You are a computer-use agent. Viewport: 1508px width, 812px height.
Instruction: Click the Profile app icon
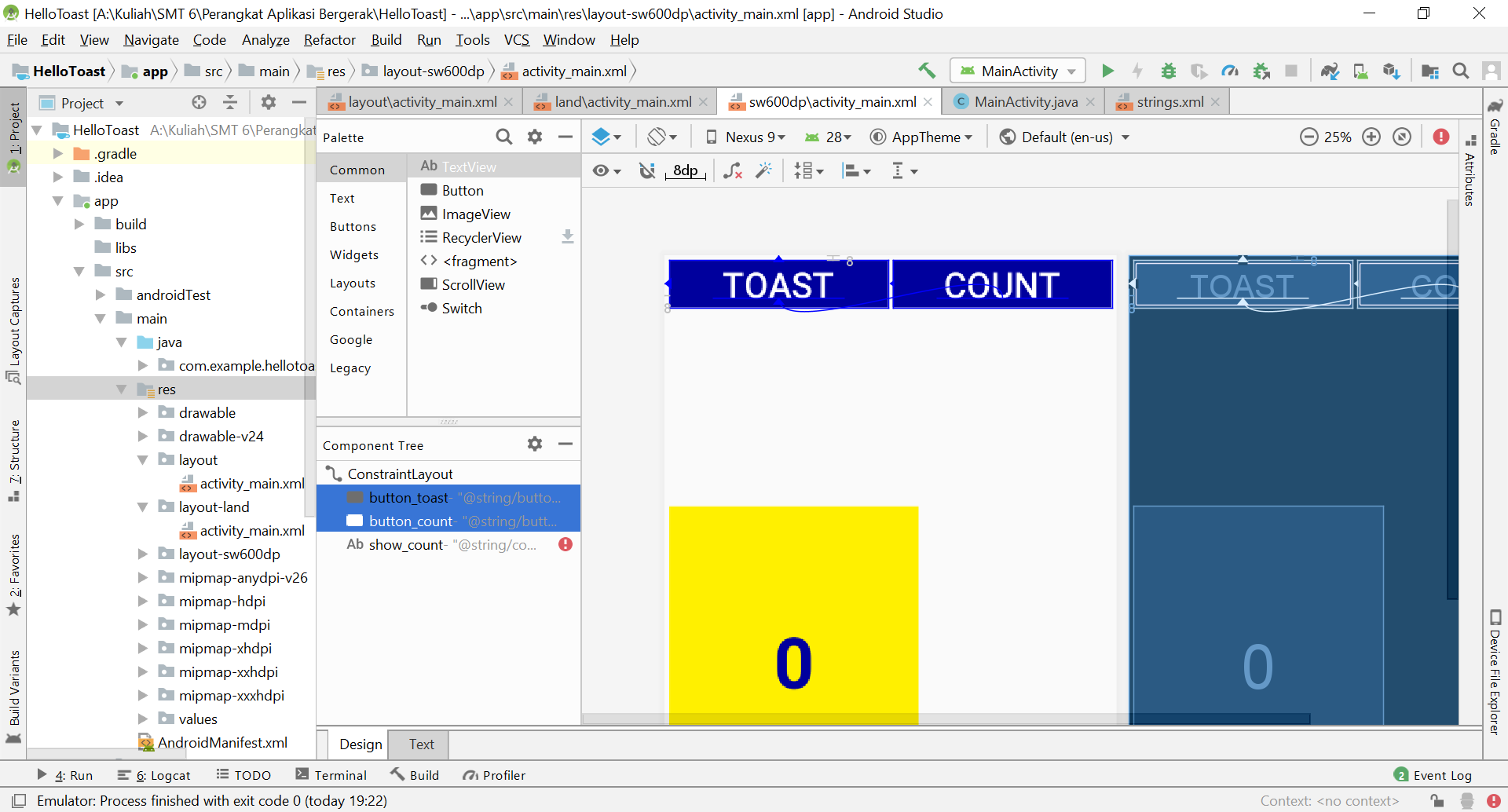(1230, 71)
